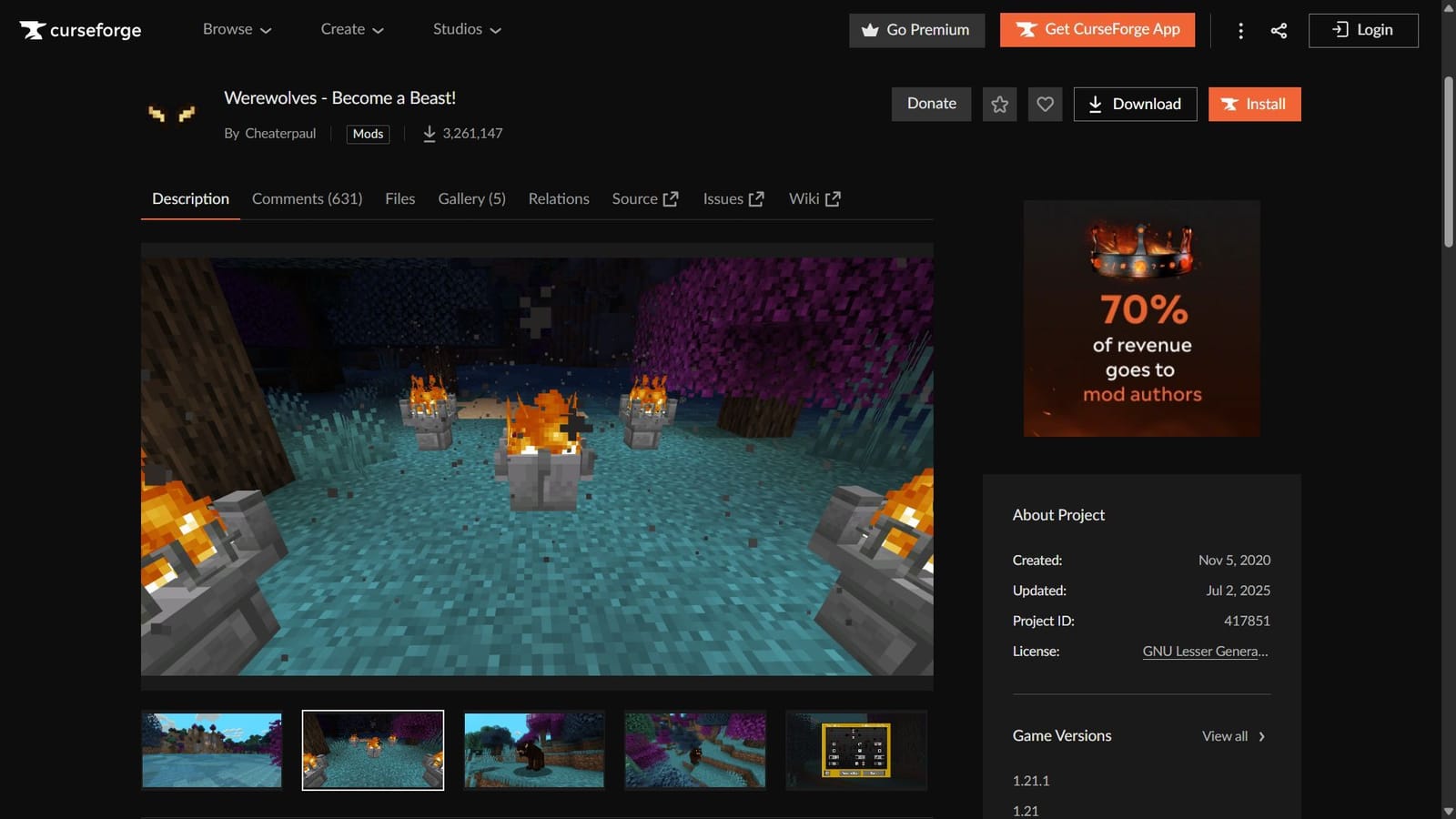Click the Install button
The height and width of the screenshot is (819, 1456).
tap(1254, 104)
